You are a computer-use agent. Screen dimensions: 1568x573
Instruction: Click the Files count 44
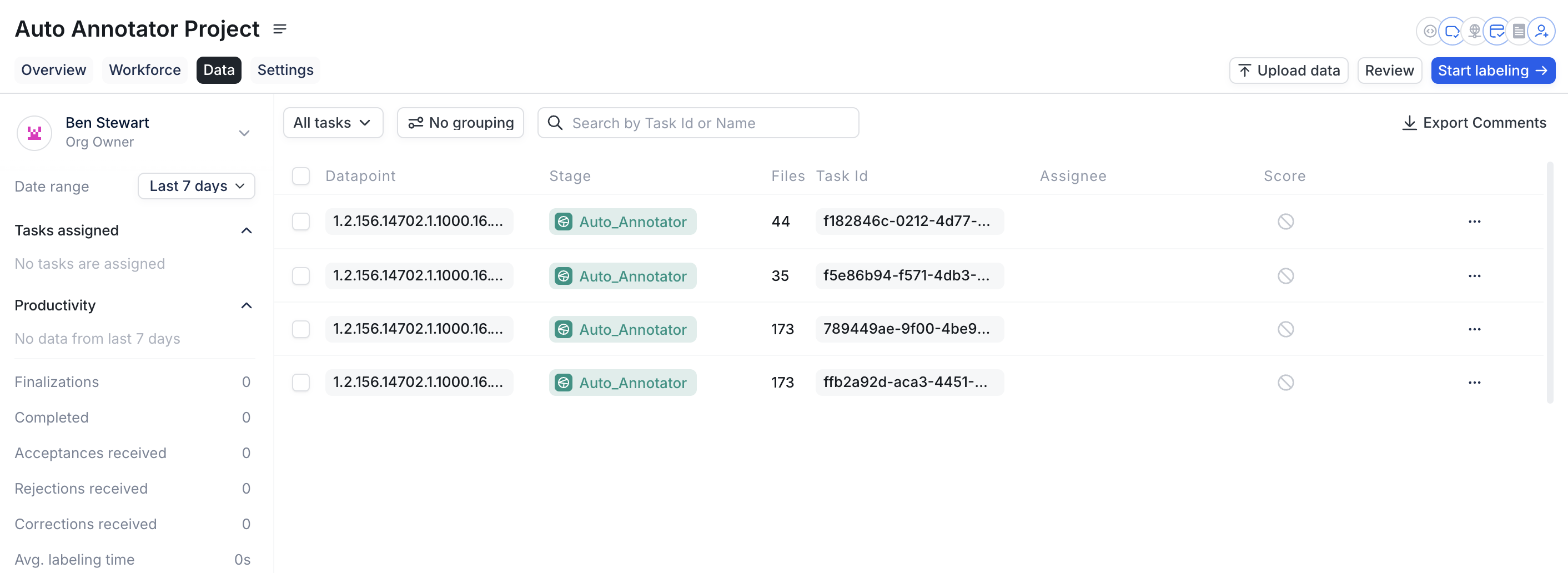tap(780, 222)
